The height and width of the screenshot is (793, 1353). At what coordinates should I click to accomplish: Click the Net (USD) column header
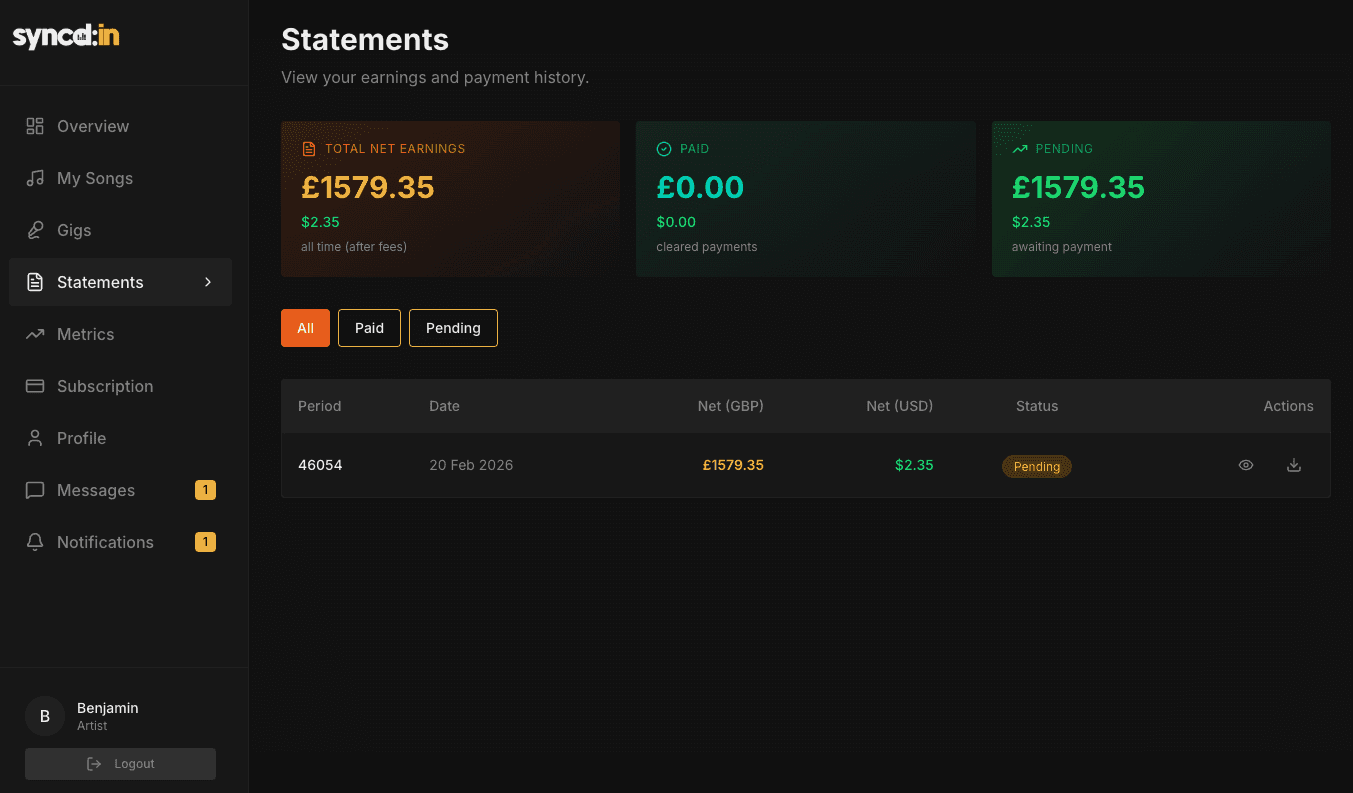[900, 406]
